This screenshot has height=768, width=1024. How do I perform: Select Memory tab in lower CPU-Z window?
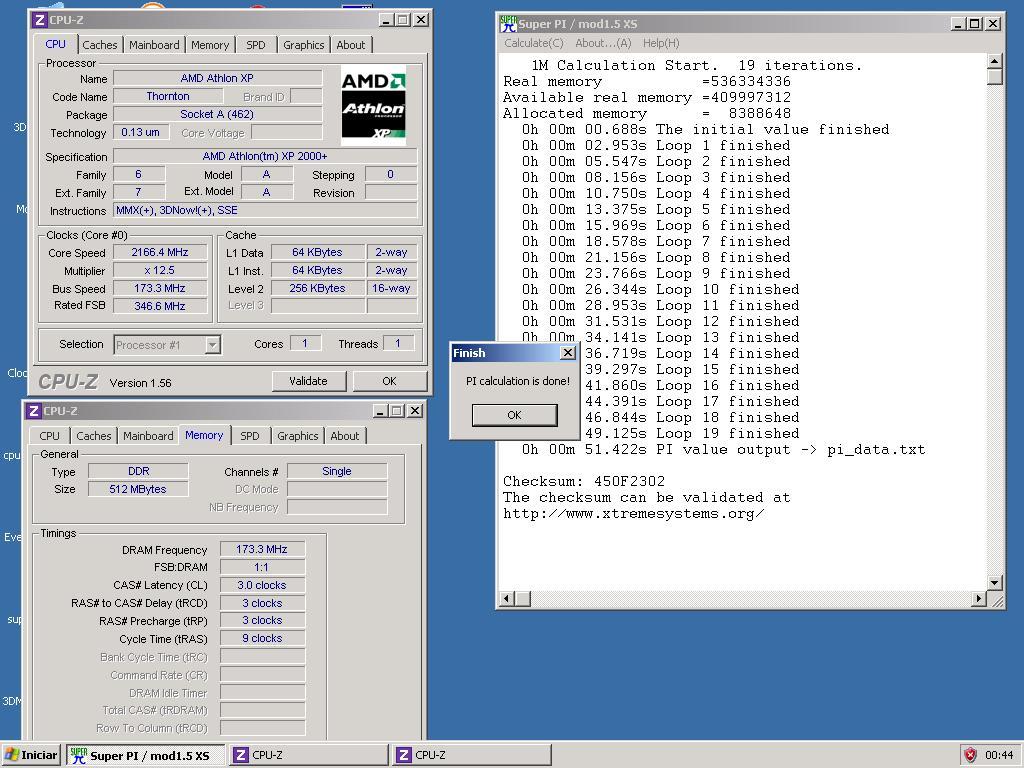point(204,435)
